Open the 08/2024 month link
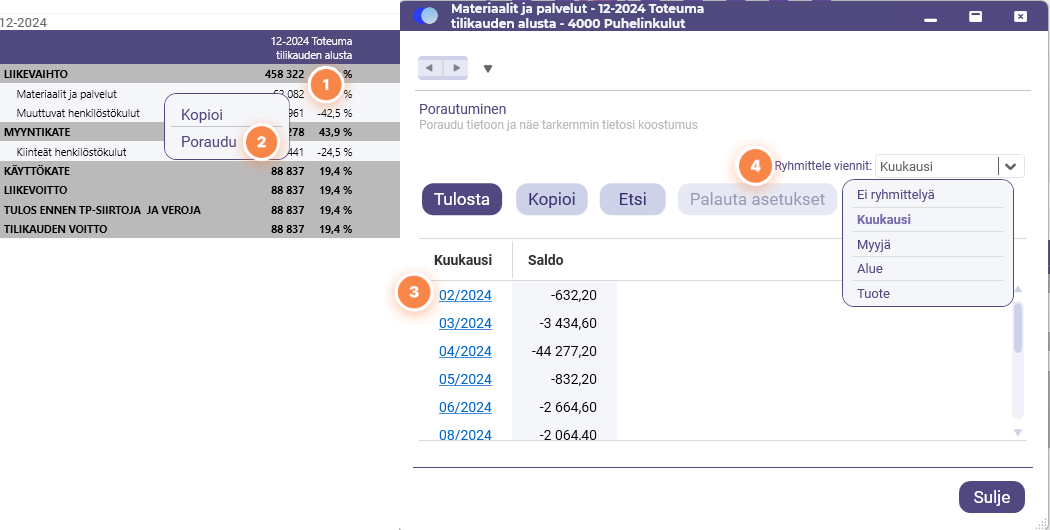The image size is (1050, 530). [x=465, y=435]
